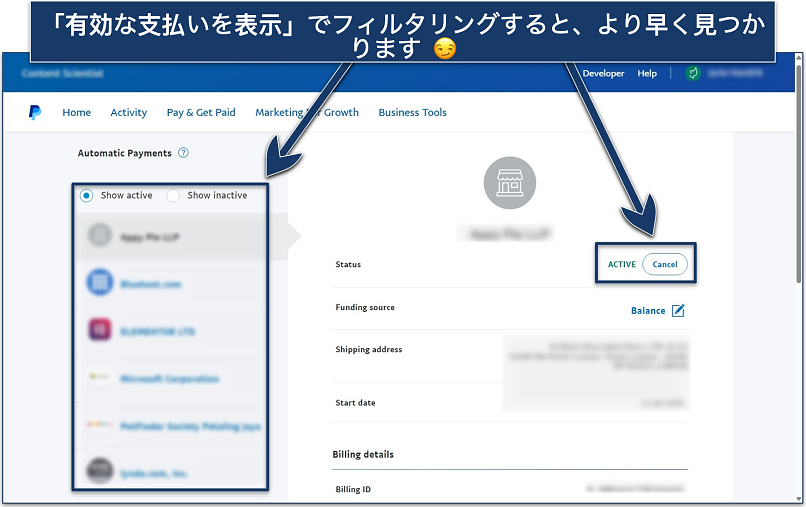Open the Home menu item
Image resolution: width=806 pixels, height=507 pixels.
pyautogui.click(x=76, y=113)
